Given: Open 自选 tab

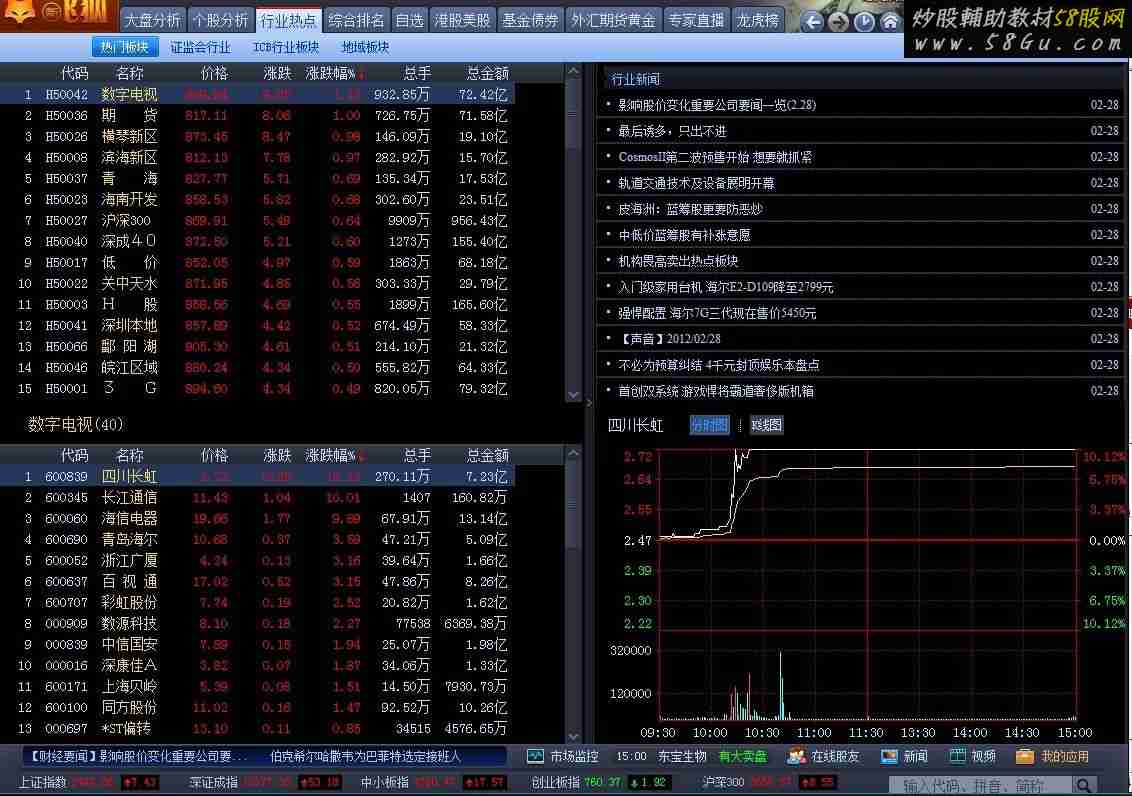Looking at the screenshot, I should (x=409, y=20).
